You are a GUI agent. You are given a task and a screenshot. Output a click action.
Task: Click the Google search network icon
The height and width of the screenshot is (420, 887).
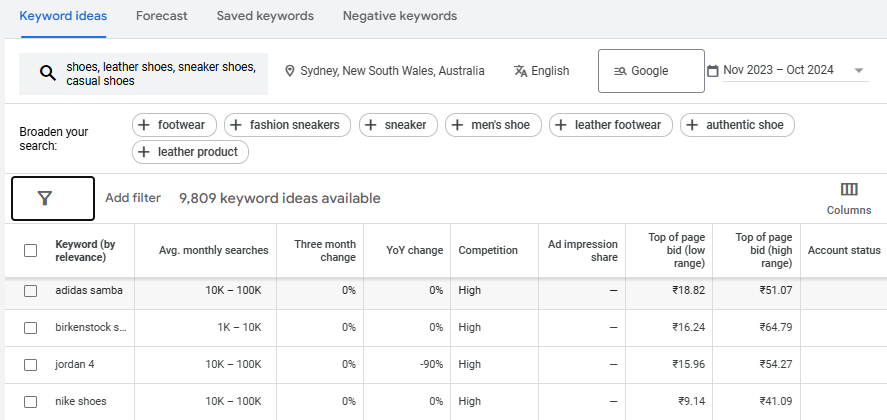pyautogui.click(x=620, y=71)
